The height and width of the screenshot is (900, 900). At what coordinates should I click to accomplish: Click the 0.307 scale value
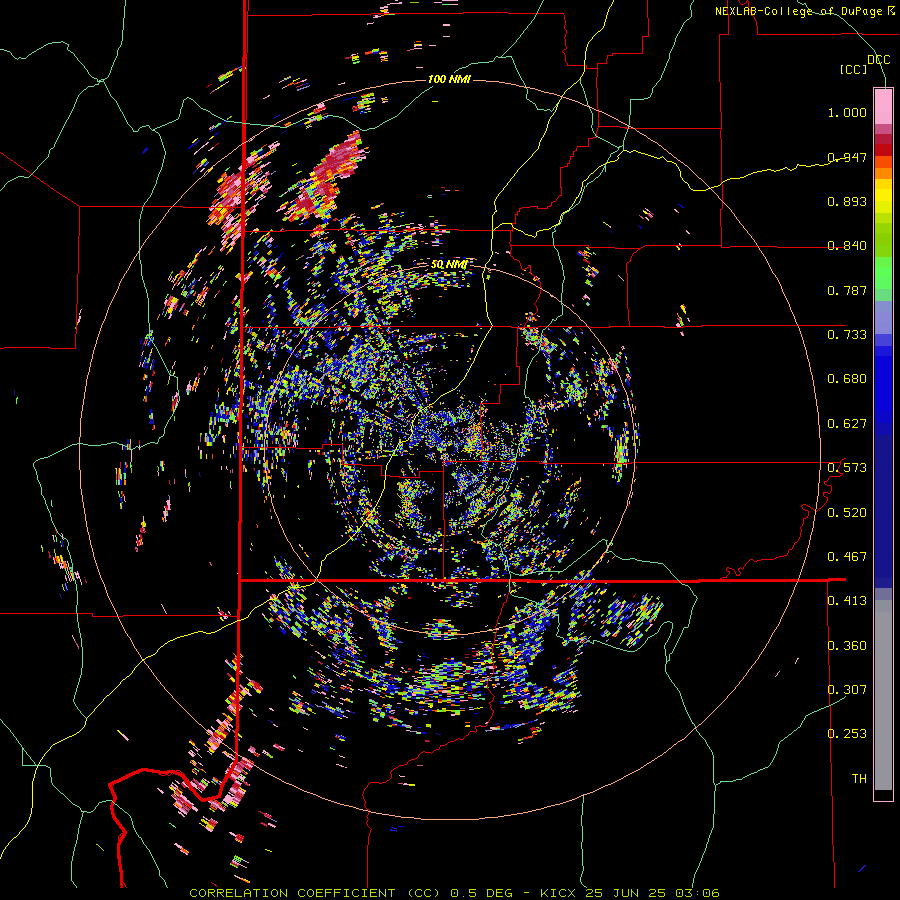click(847, 690)
